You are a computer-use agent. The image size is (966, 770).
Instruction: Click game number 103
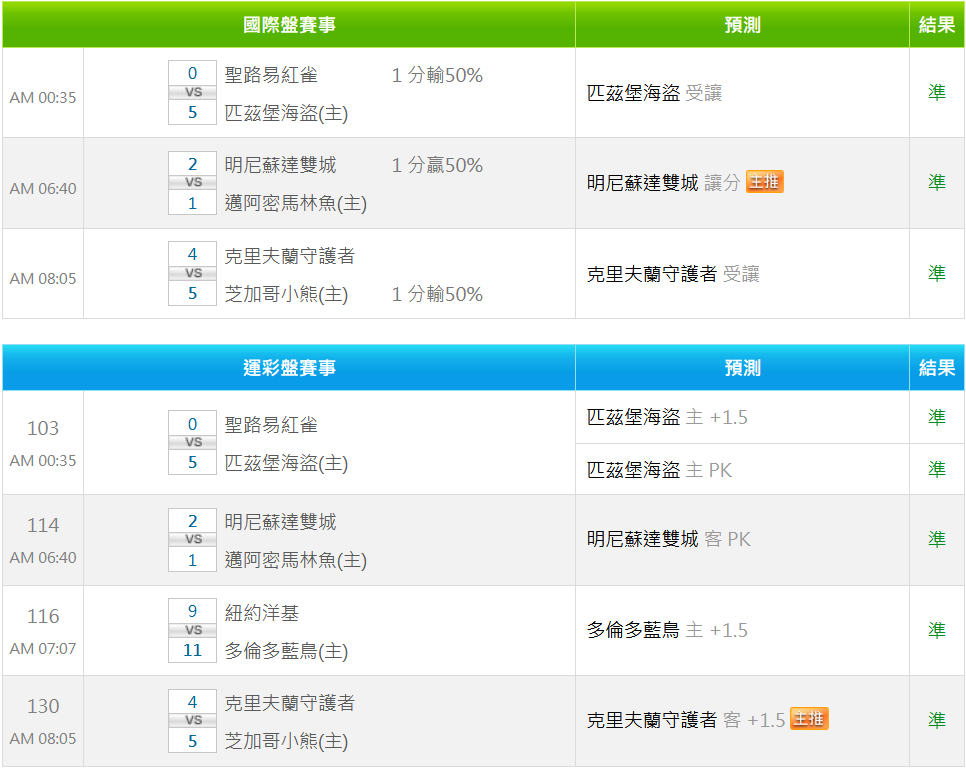point(43,428)
